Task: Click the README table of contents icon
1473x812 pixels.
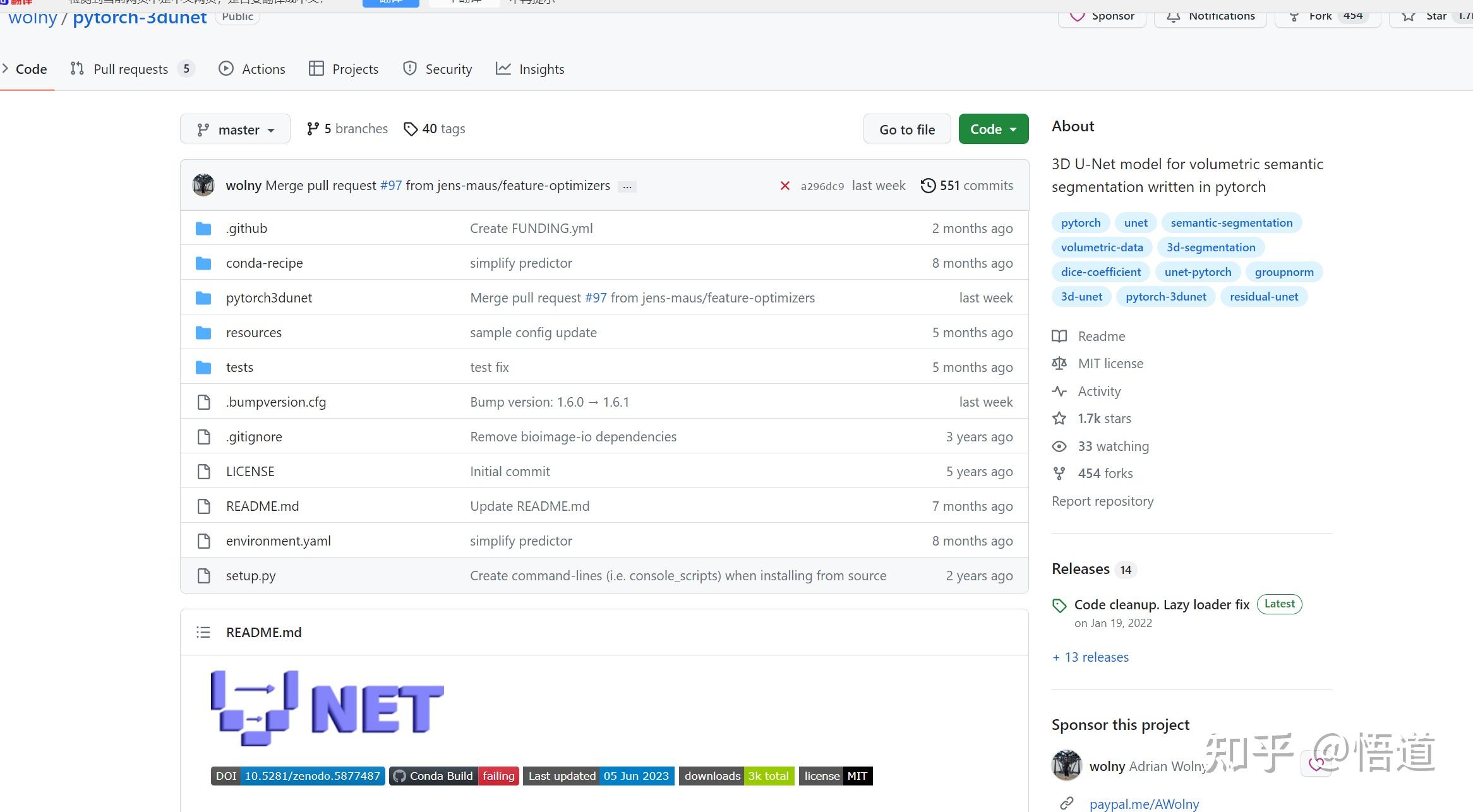Action: [x=203, y=632]
